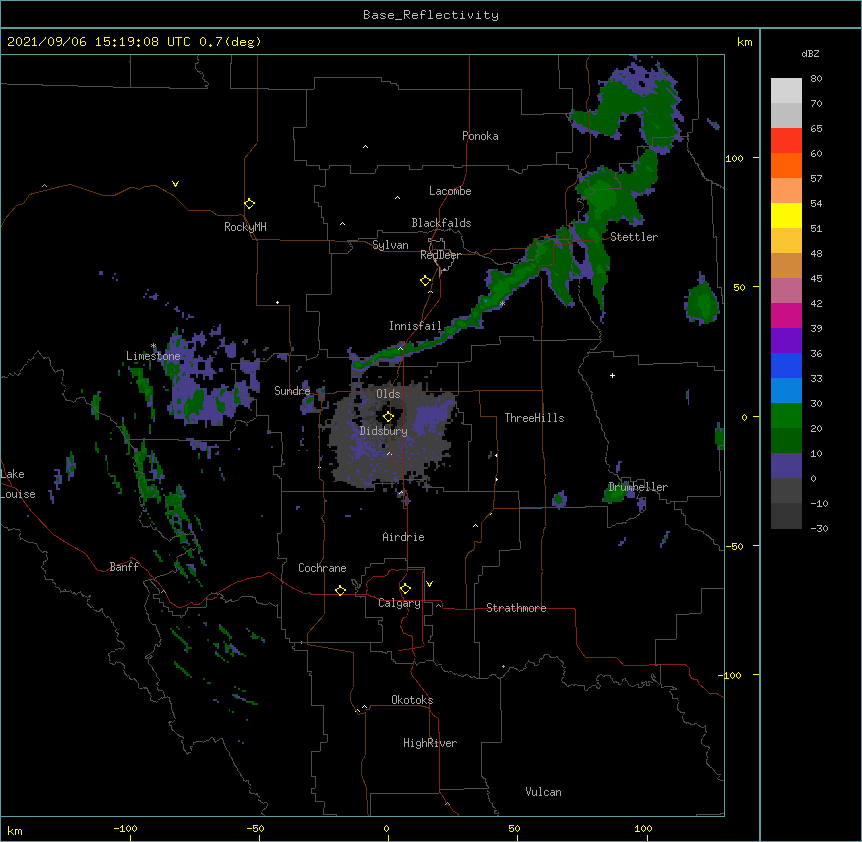The height and width of the screenshot is (842, 862).
Task: Click the Innisfail town label
Action: pyautogui.click(x=415, y=326)
